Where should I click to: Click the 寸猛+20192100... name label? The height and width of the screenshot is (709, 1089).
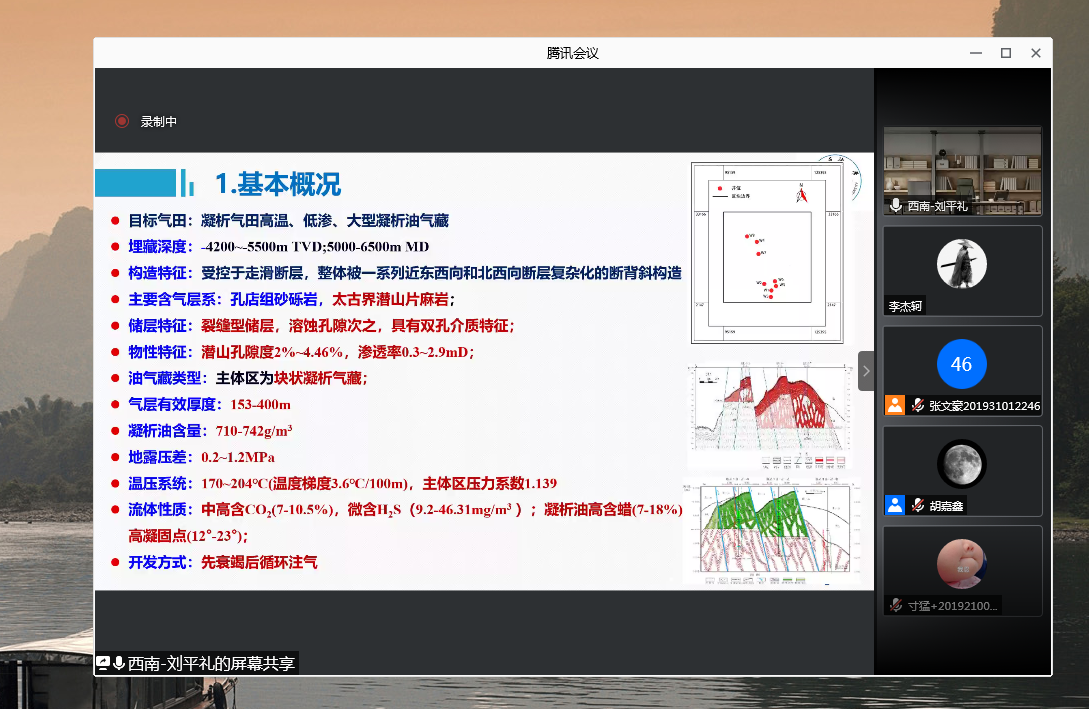click(953, 606)
